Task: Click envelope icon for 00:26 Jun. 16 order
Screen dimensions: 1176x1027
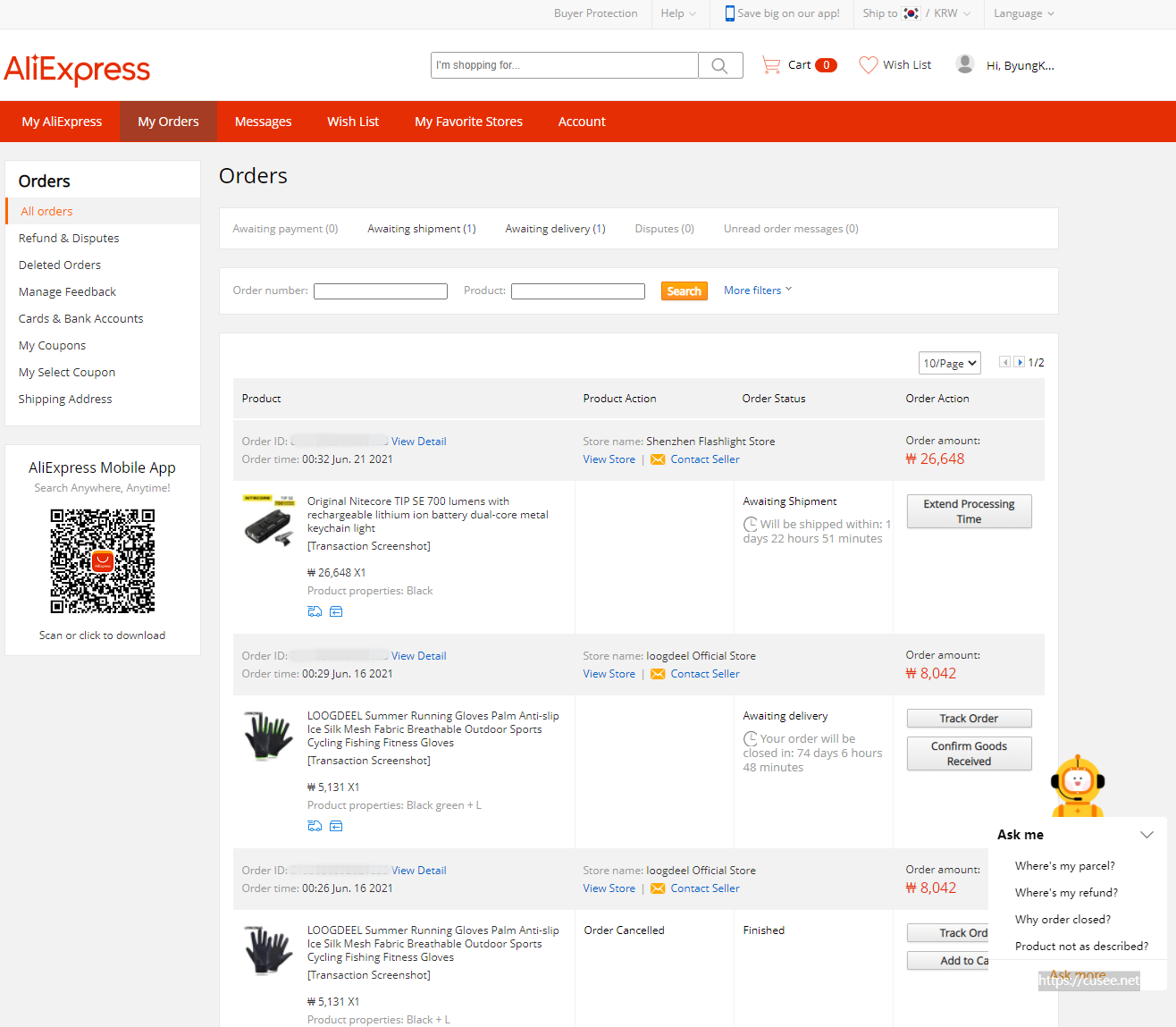Action: tap(658, 888)
